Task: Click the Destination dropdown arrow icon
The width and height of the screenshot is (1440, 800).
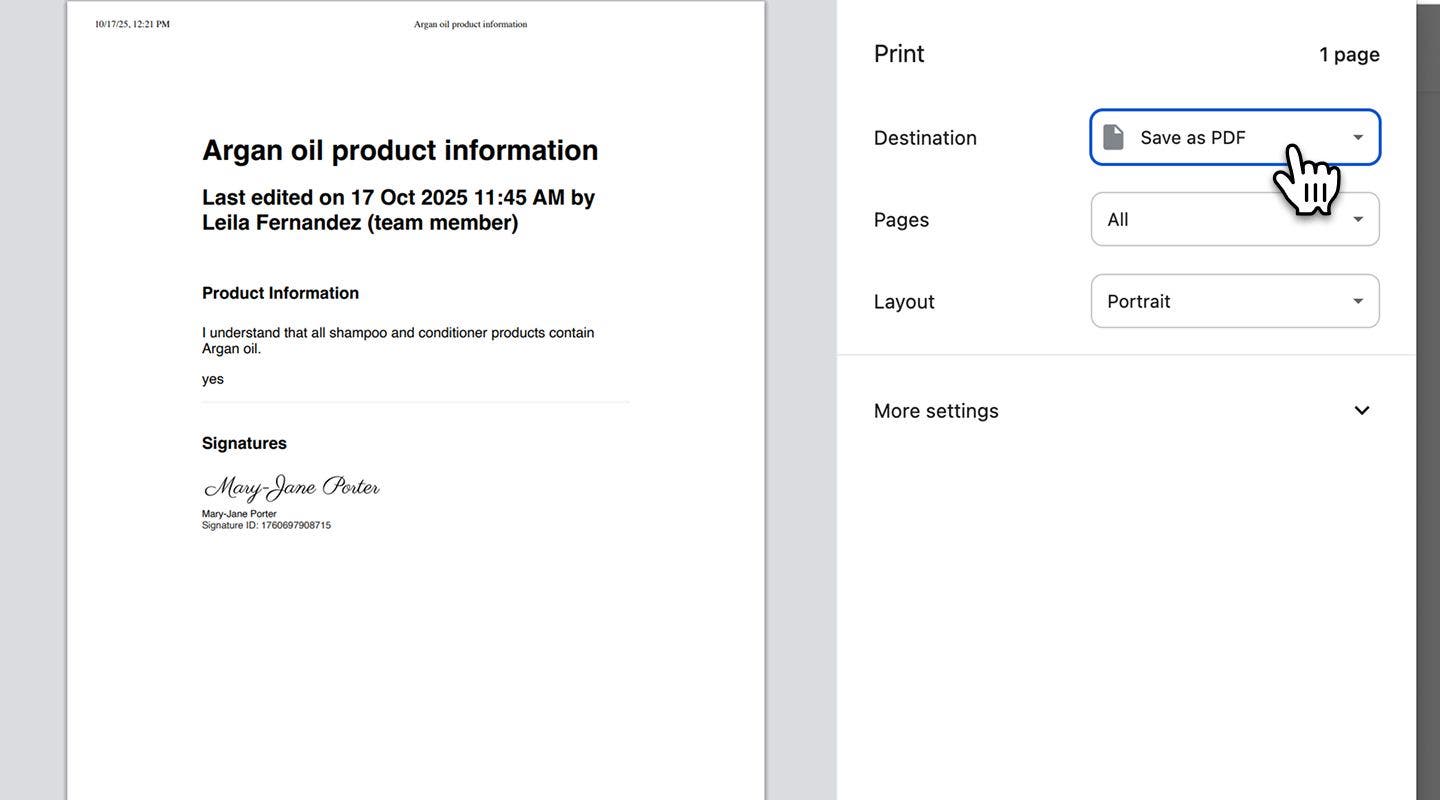Action: pyautogui.click(x=1357, y=136)
